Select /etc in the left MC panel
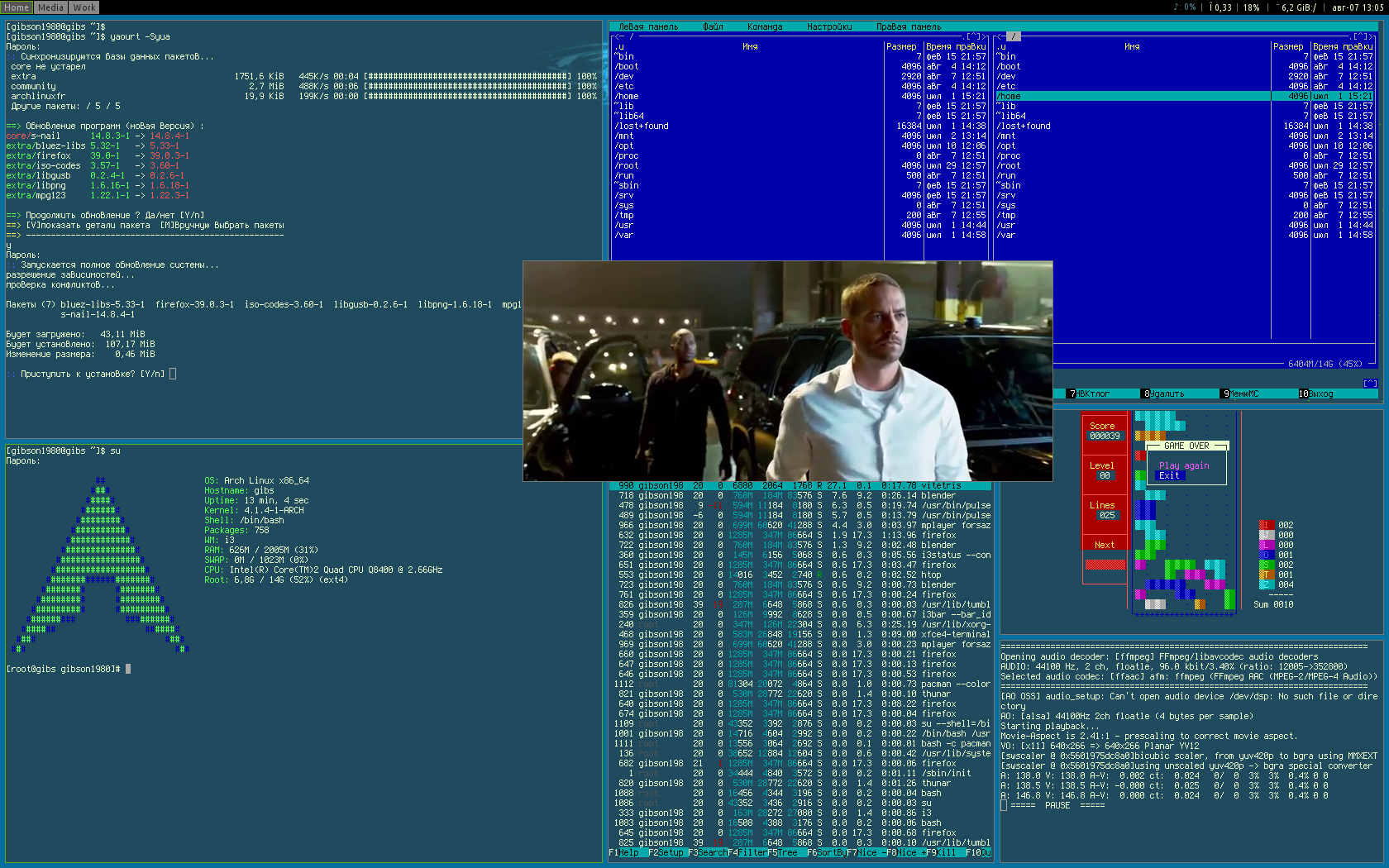 pos(800,86)
